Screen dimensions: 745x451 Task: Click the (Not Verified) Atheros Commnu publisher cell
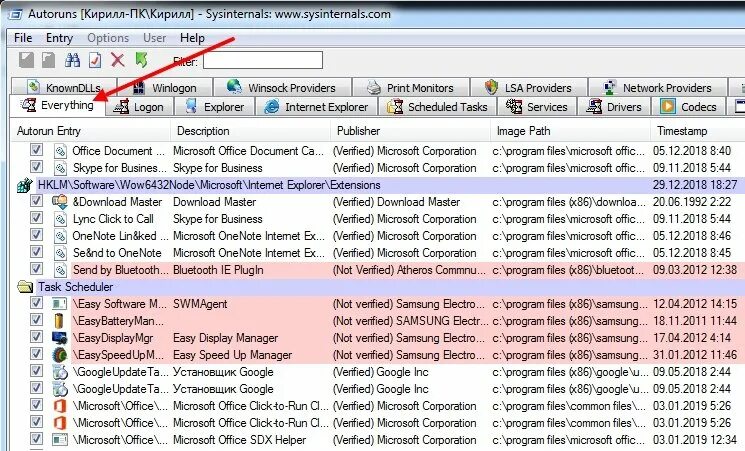coord(409,270)
